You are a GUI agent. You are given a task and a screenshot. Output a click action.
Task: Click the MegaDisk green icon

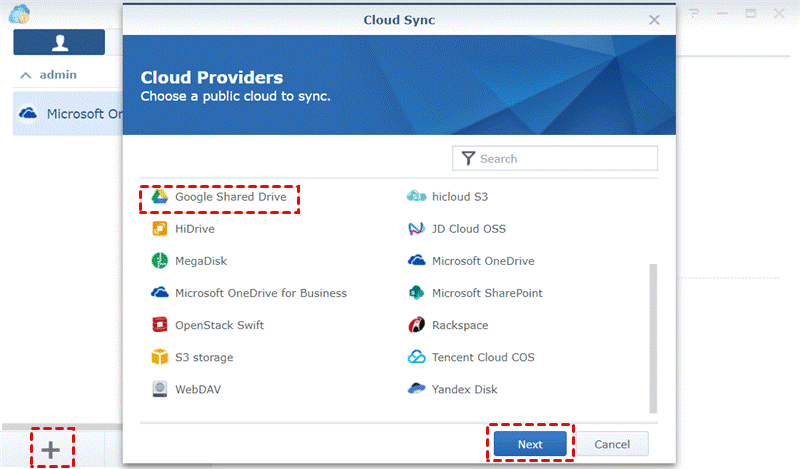pyautogui.click(x=160, y=261)
